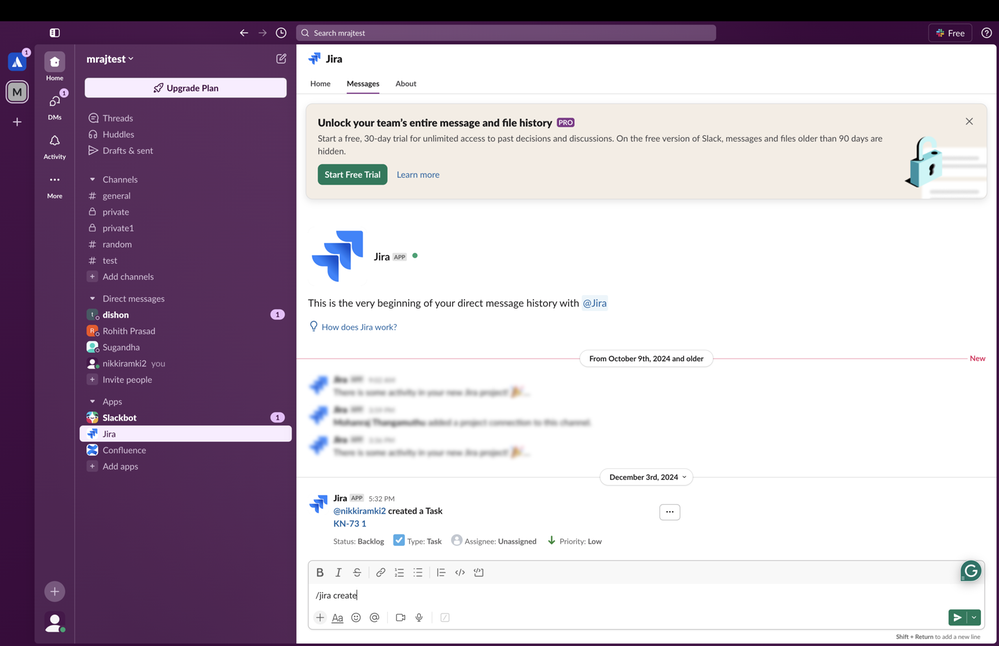Switch to the Home tab of Jira
999x646 pixels.
320,83
